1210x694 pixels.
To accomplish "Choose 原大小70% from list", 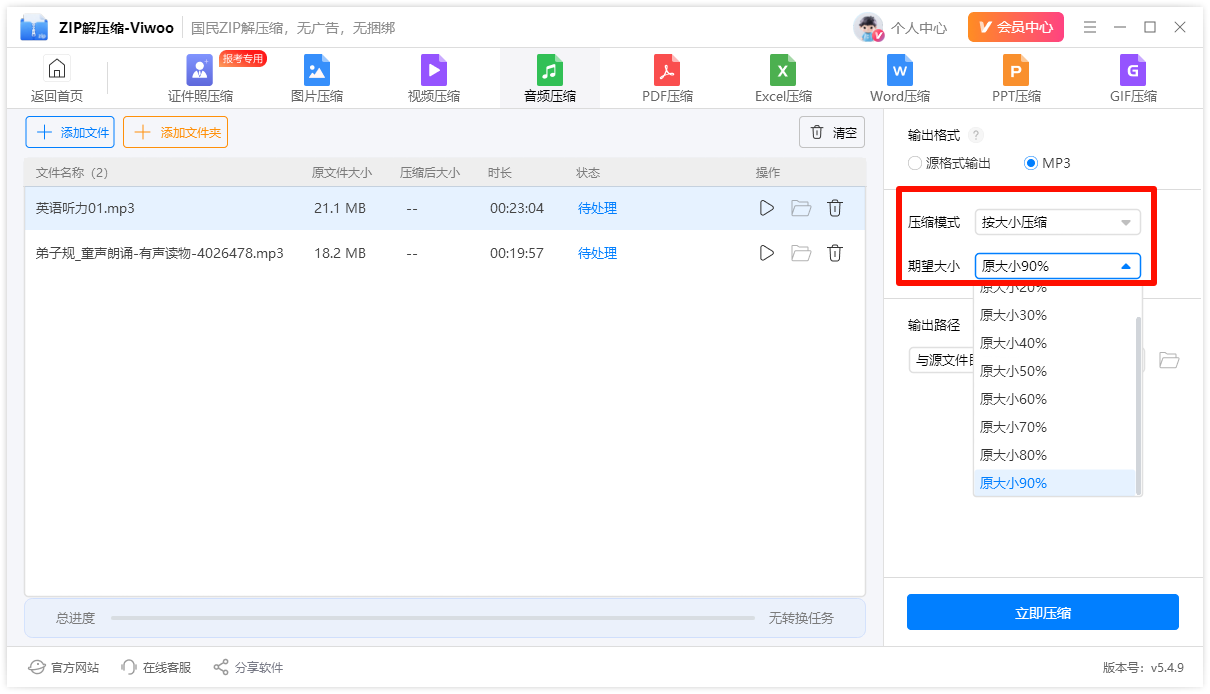I will point(1056,427).
